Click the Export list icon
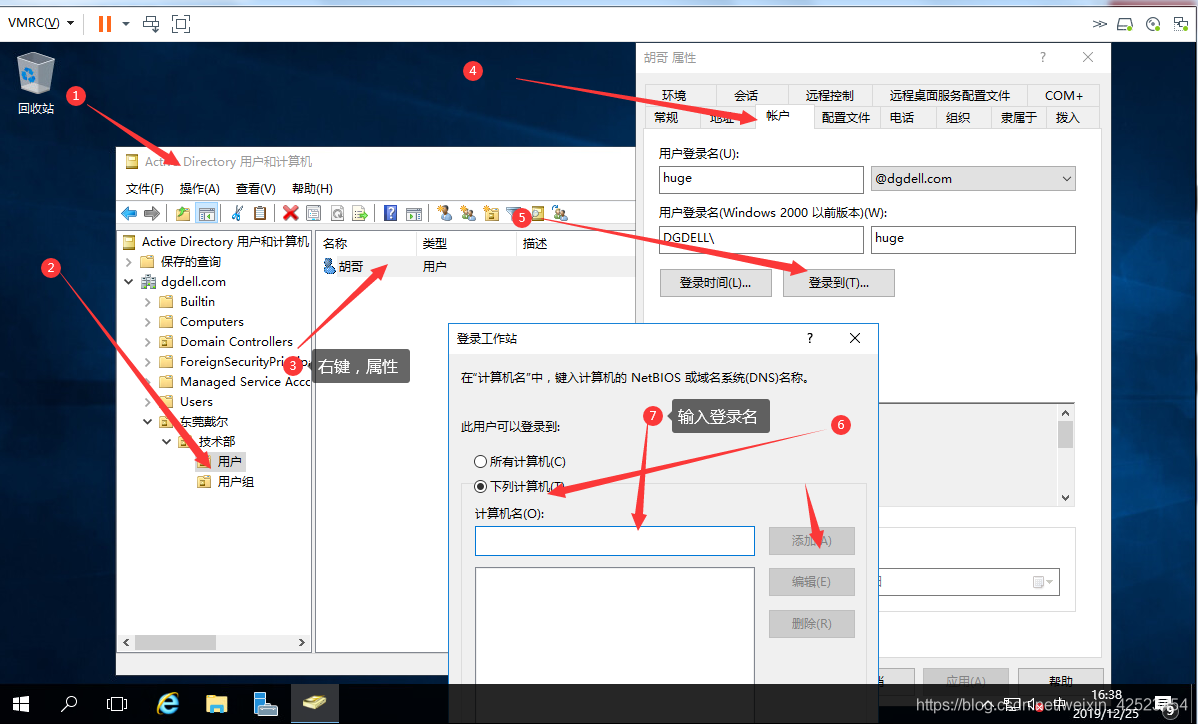 [360, 213]
